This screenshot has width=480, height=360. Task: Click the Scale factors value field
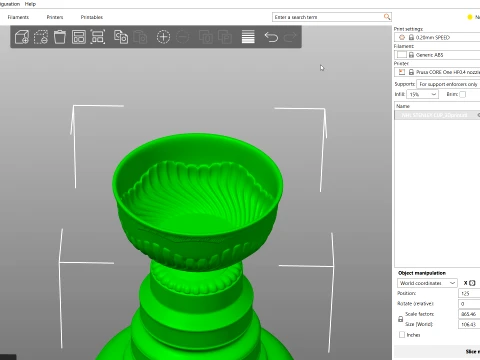tap(469, 314)
